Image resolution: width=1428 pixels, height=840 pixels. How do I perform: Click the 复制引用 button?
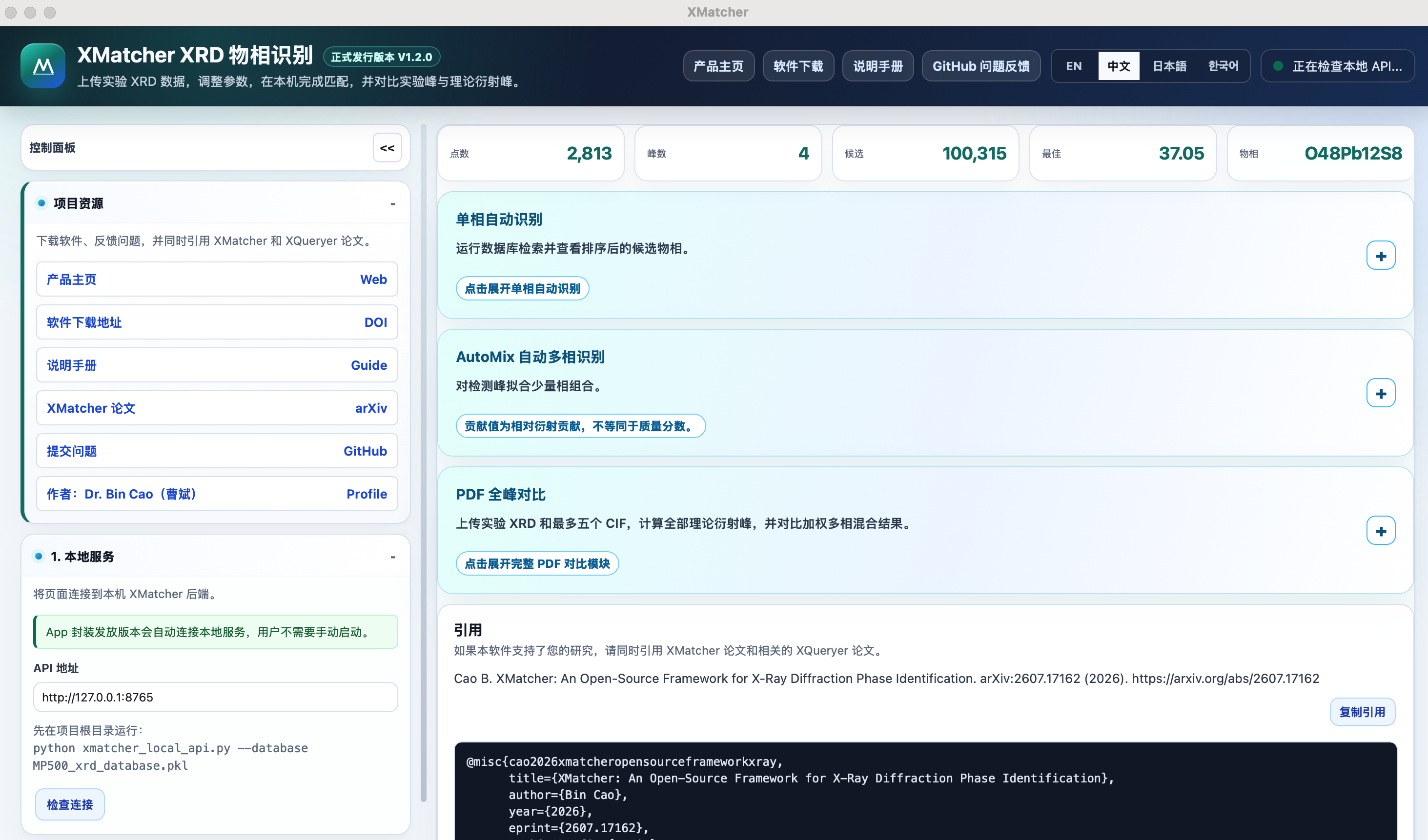1362,712
